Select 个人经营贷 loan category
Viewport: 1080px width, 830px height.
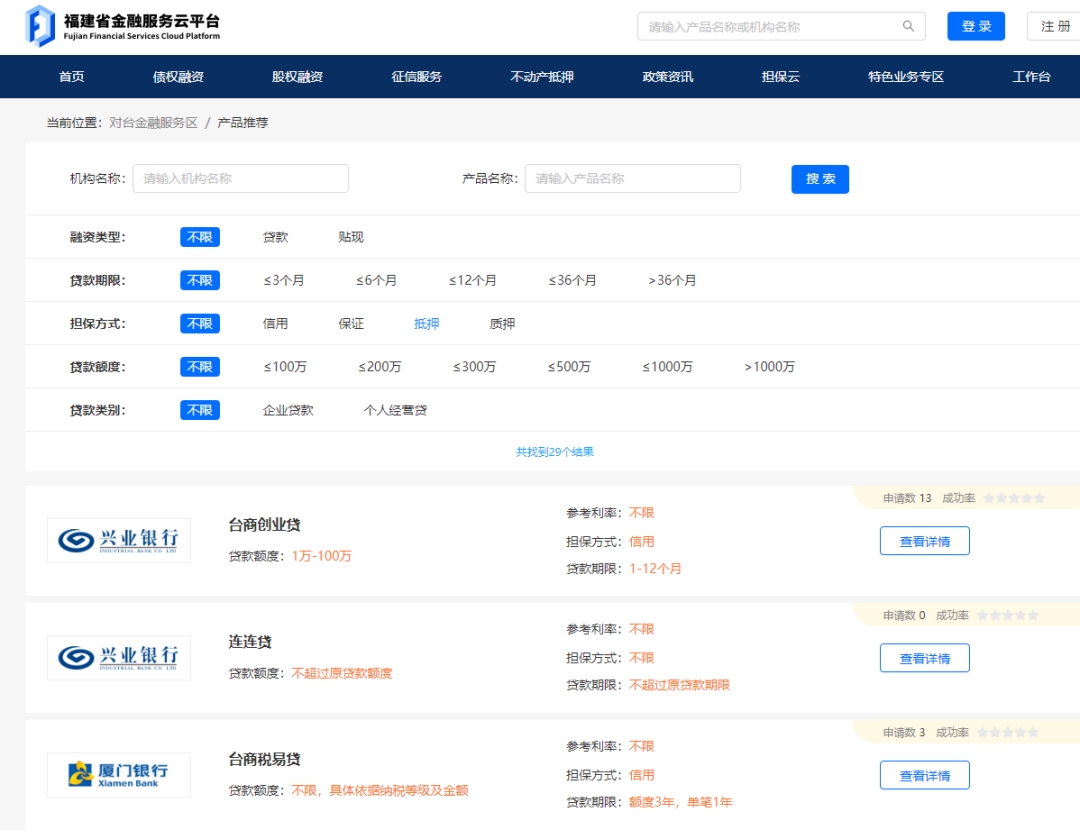[395, 410]
